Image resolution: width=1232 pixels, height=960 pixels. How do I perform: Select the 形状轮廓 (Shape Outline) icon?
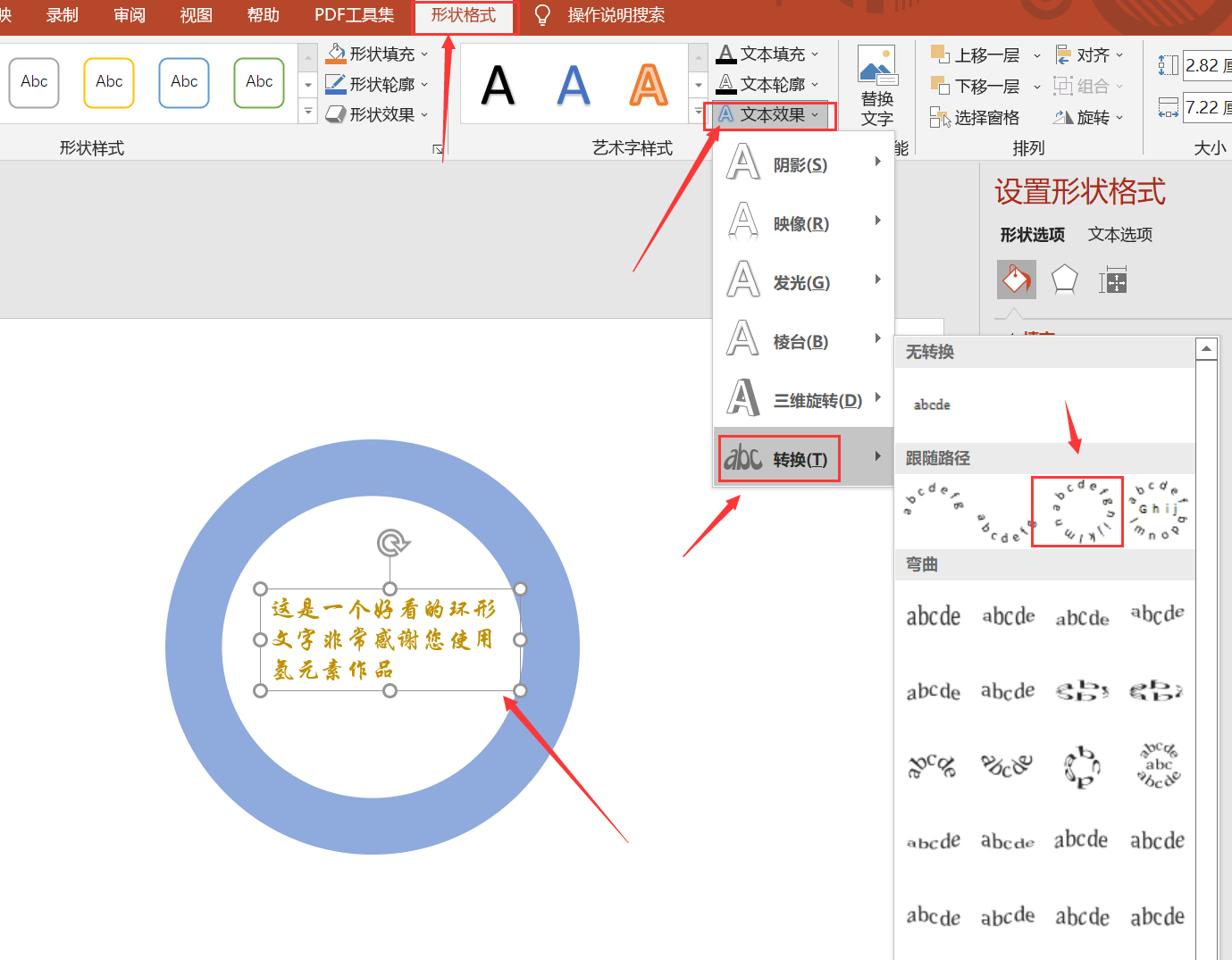(x=337, y=84)
